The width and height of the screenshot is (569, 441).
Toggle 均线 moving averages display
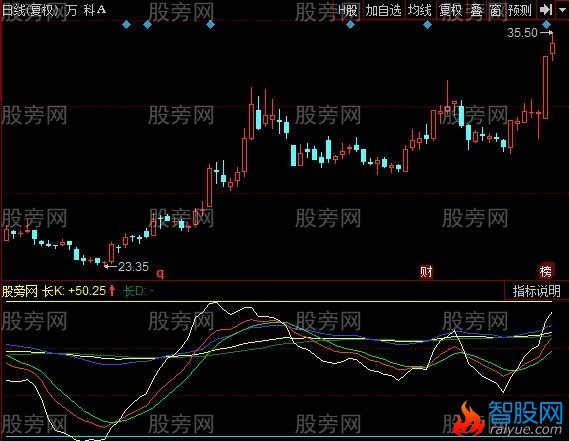pos(419,11)
